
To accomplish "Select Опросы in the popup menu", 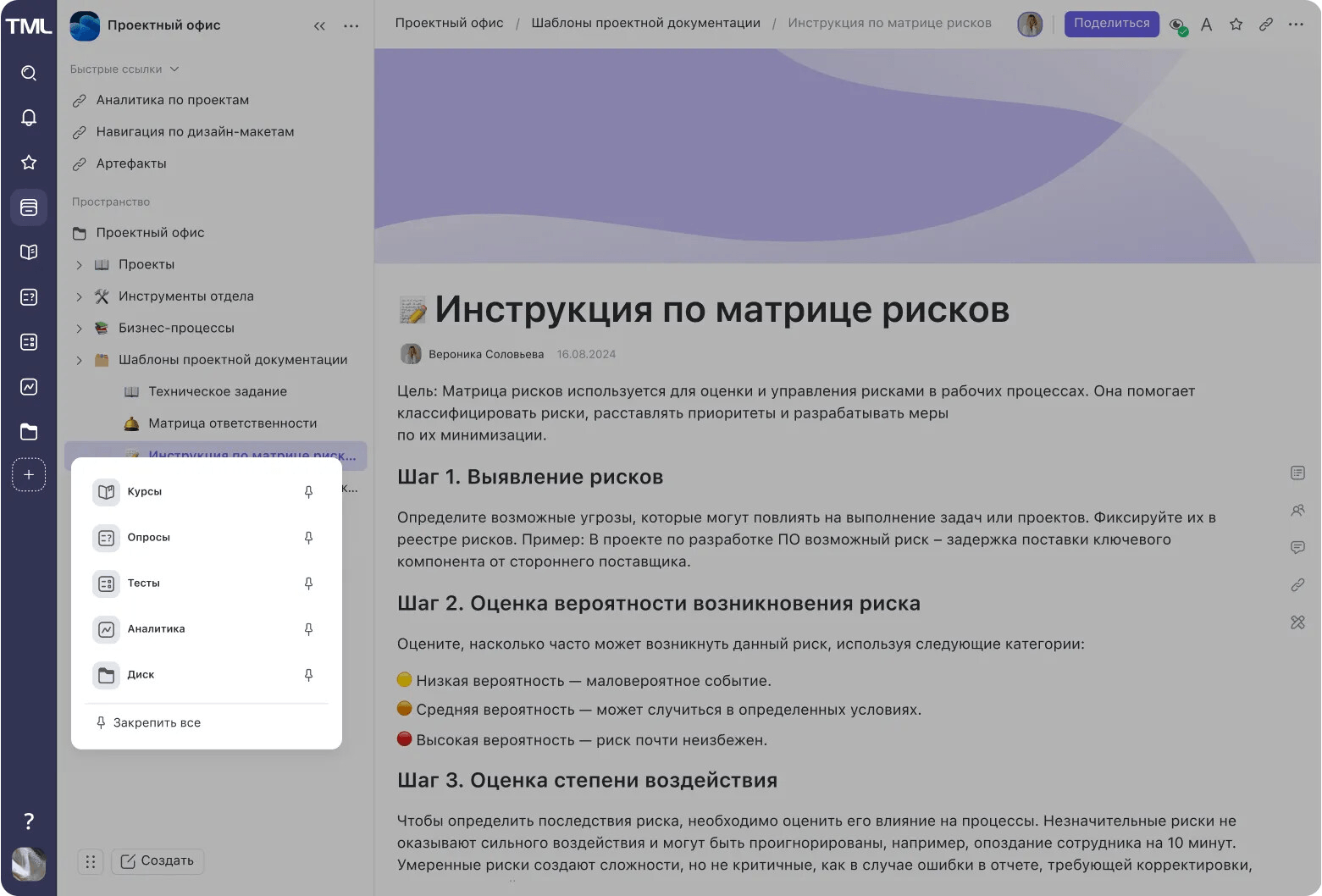I will click(x=149, y=538).
